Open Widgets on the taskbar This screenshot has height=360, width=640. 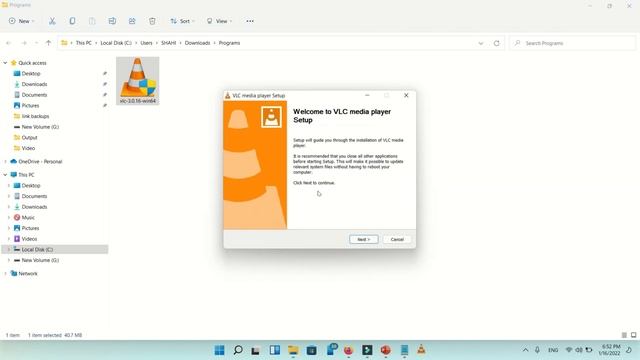pos(275,350)
